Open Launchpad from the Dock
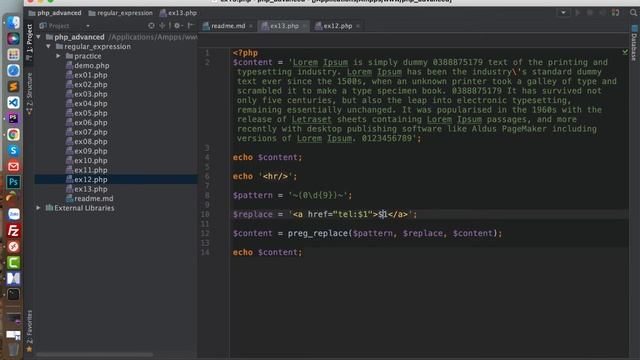The width and height of the screenshot is (640, 360). pos(13,54)
